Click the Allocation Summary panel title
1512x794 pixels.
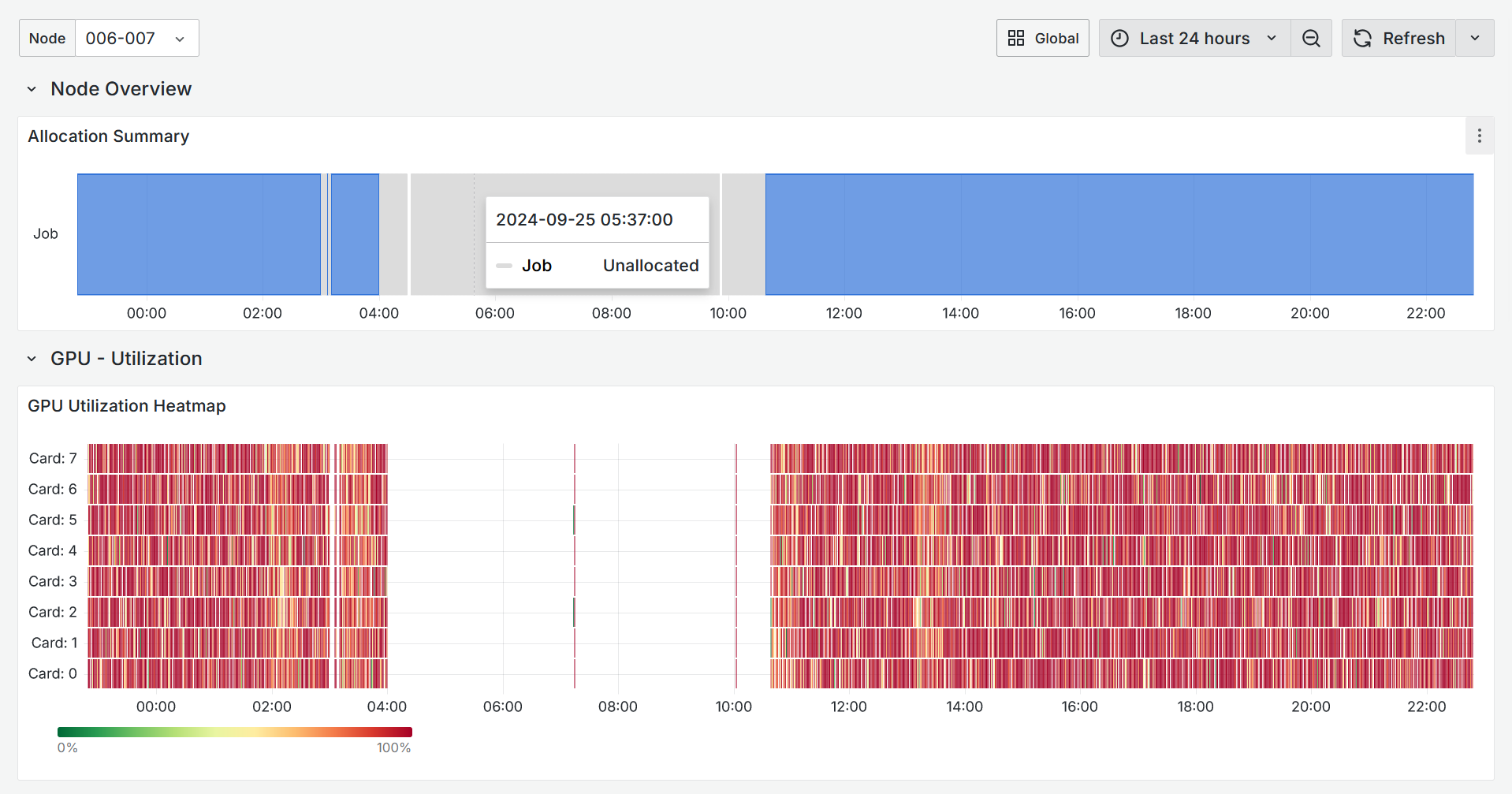coord(109,136)
